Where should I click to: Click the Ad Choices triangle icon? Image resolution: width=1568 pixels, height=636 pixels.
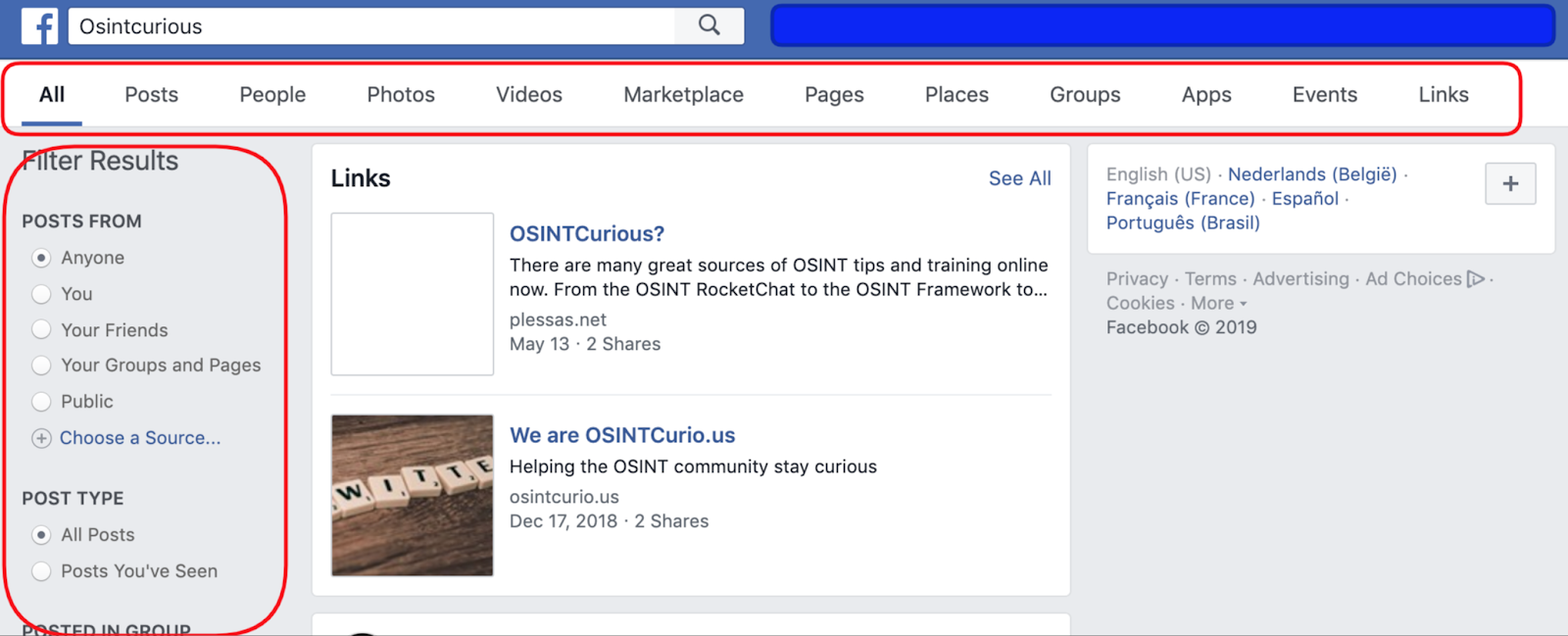[x=1476, y=279]
